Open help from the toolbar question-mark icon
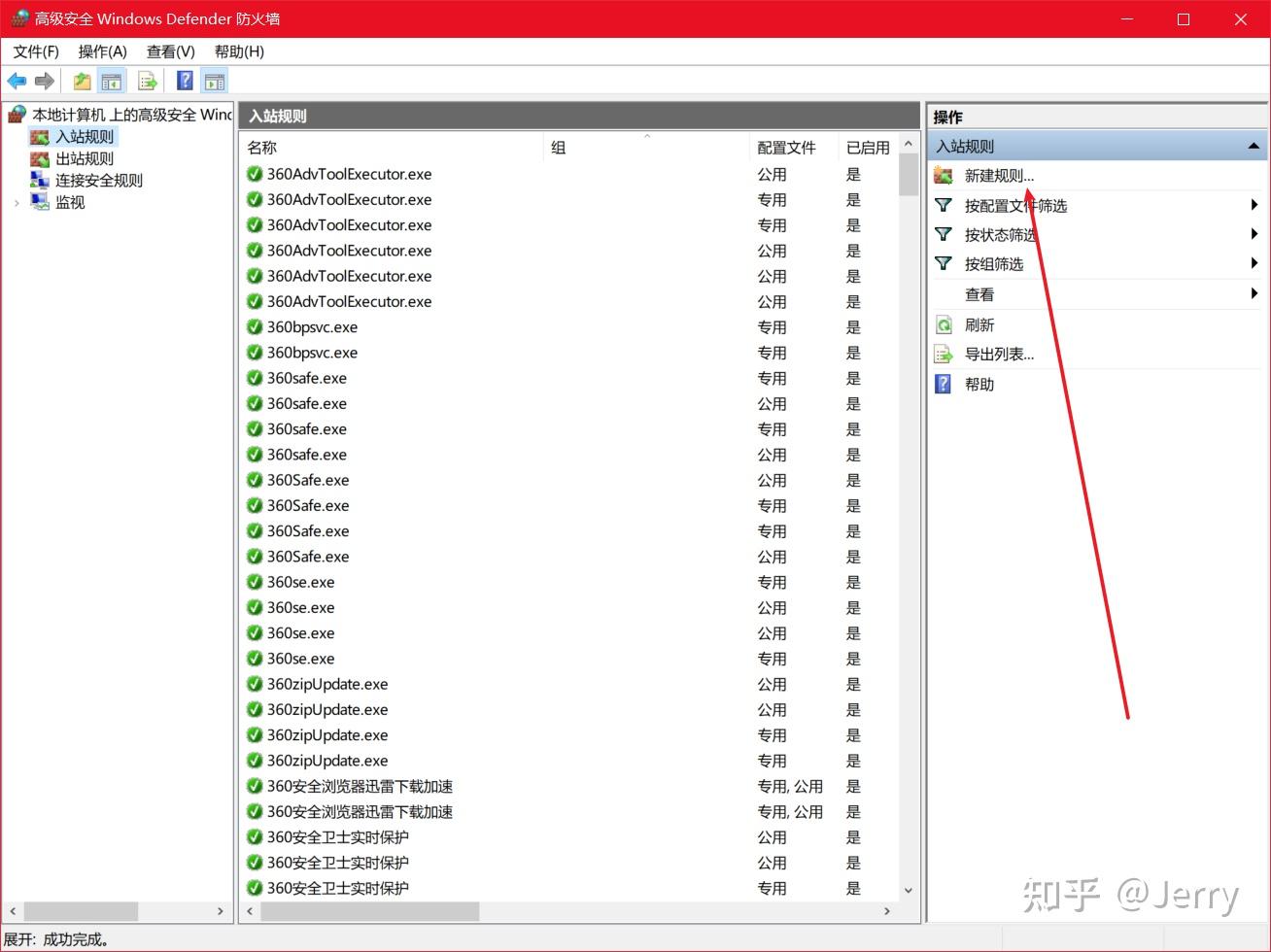The image size is (1271, 952). (x=185, y=82)
